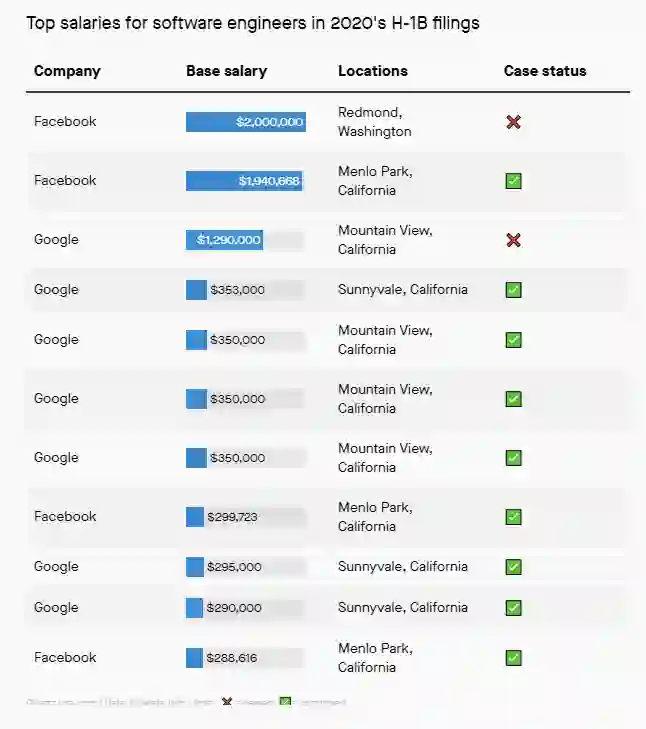Click the green checkmark in the $288,616 row

pyautogui.click(x=513, y=658)
